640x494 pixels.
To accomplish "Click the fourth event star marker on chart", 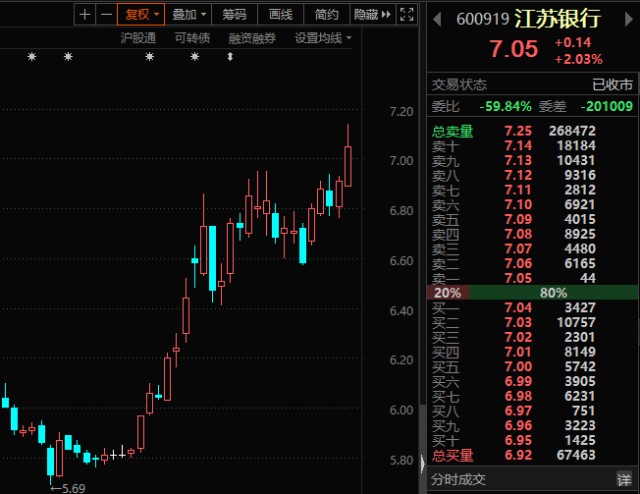I will tap(195, 56).
